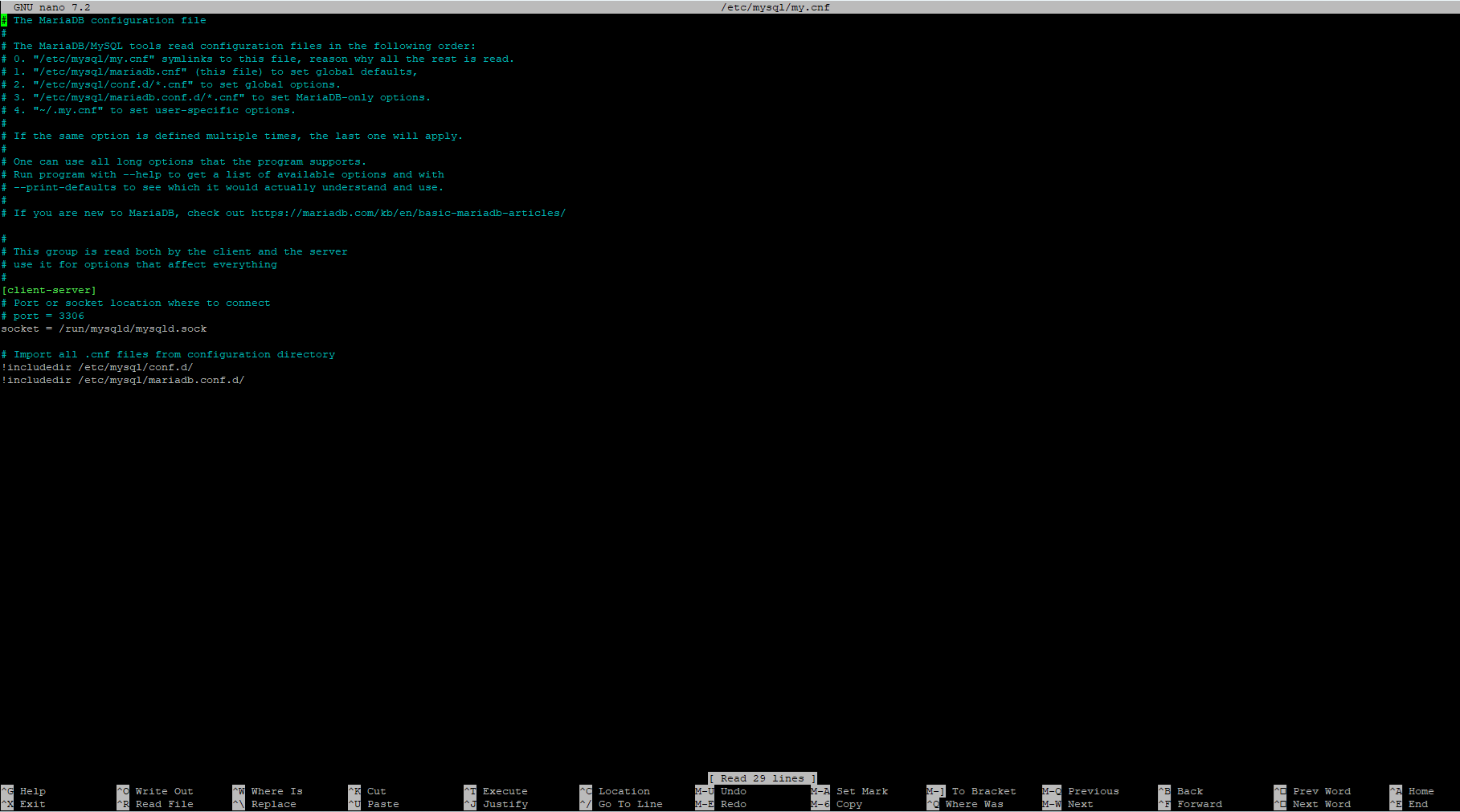Screen dimensions: 1460x812
Task: Click the 'If the same option is defined' line
Action: point(232,136)
